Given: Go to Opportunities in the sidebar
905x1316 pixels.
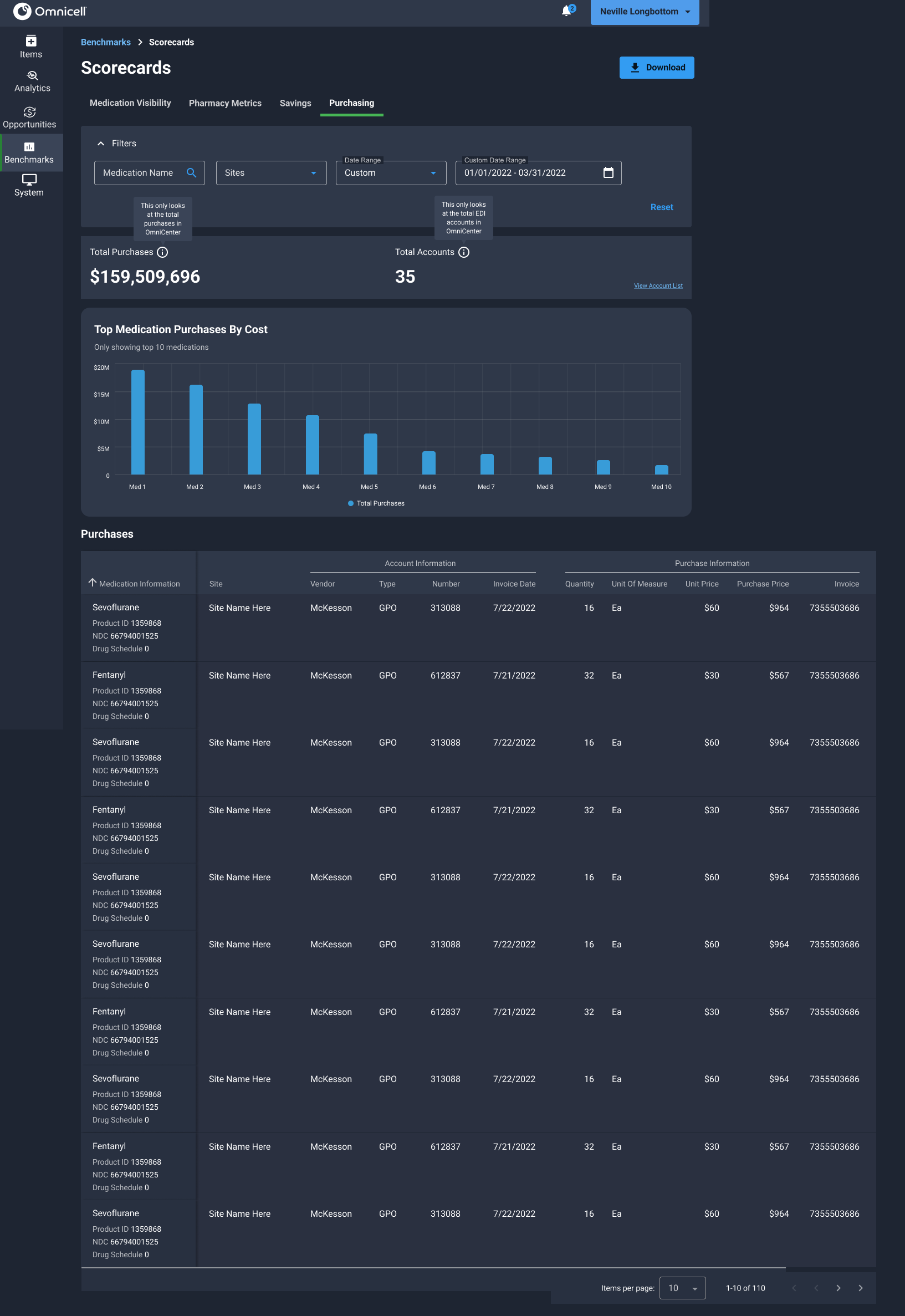Looking at the screenshot, I should pos(29,118).
